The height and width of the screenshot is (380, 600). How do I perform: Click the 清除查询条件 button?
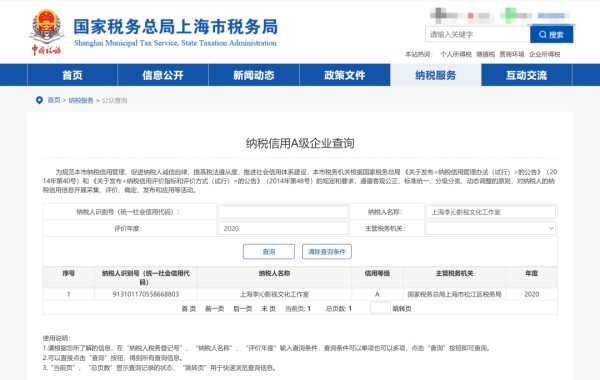[x=327, y=252]
